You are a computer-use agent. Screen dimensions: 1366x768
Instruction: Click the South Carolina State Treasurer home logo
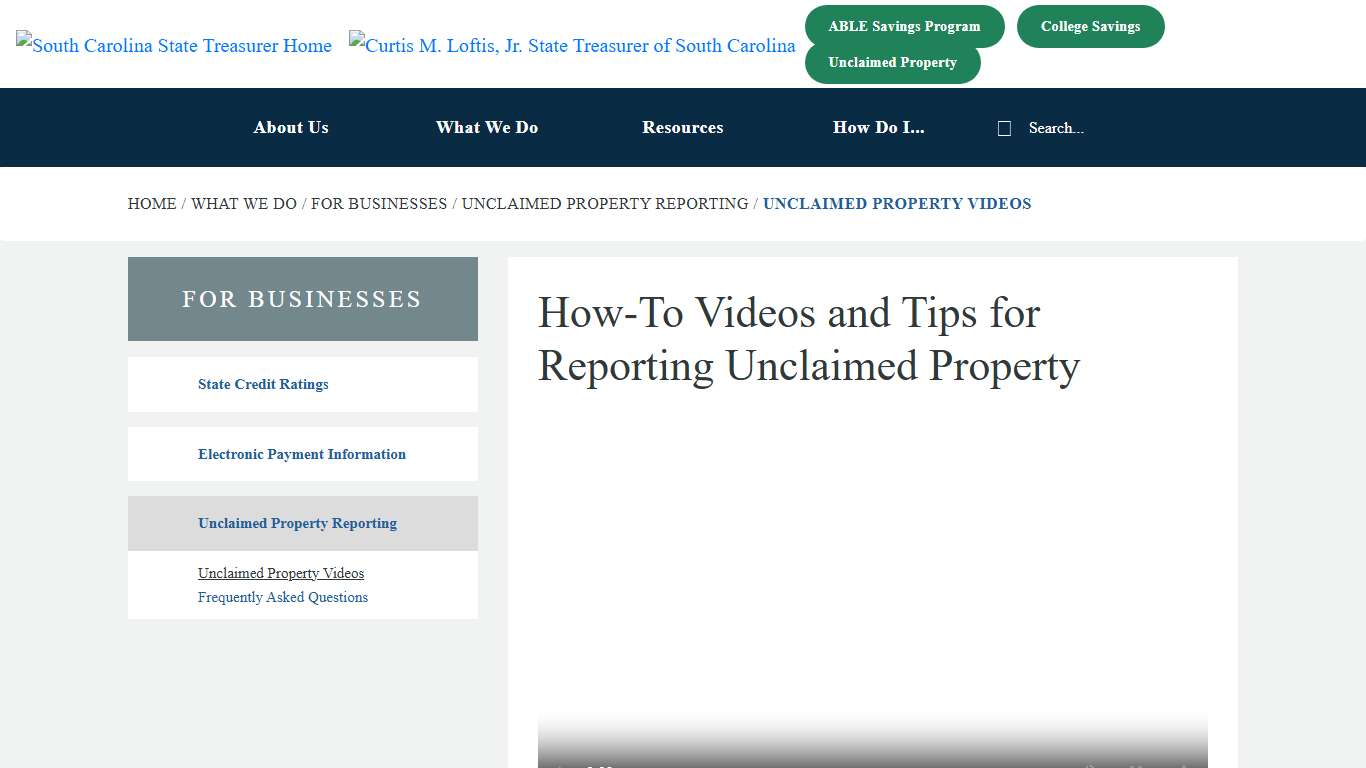click(x=173, y=45)
